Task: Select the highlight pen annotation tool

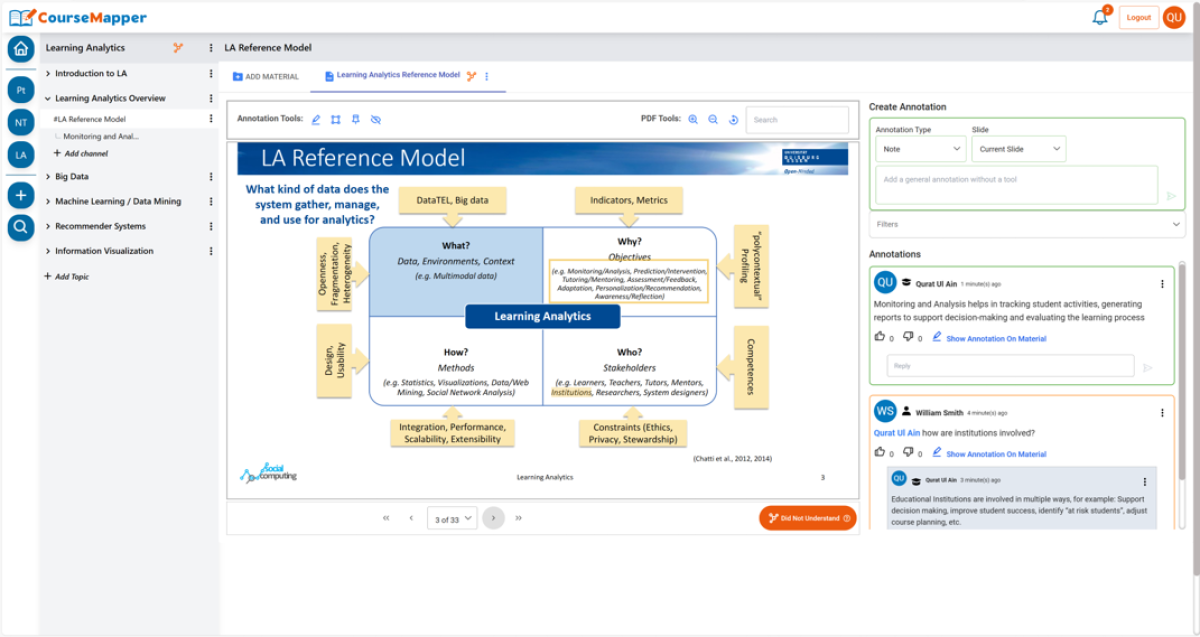Action: [316, 119]
